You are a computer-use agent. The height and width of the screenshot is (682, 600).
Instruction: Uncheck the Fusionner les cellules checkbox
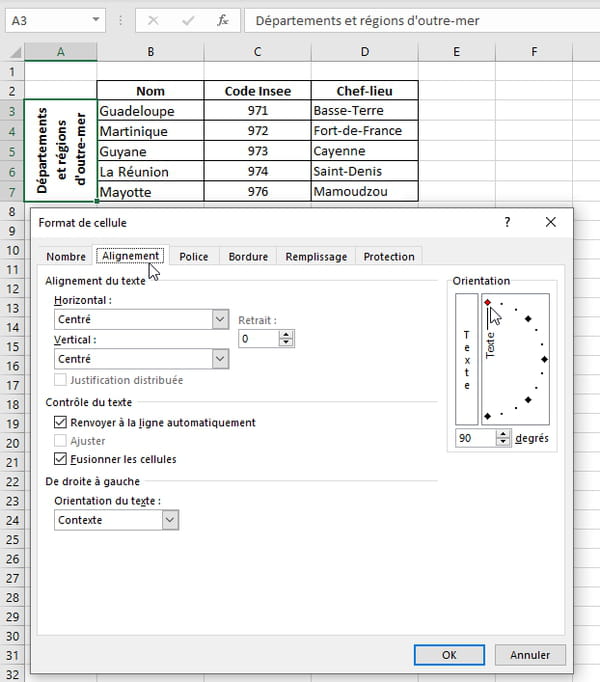click(x=61, y=459)
